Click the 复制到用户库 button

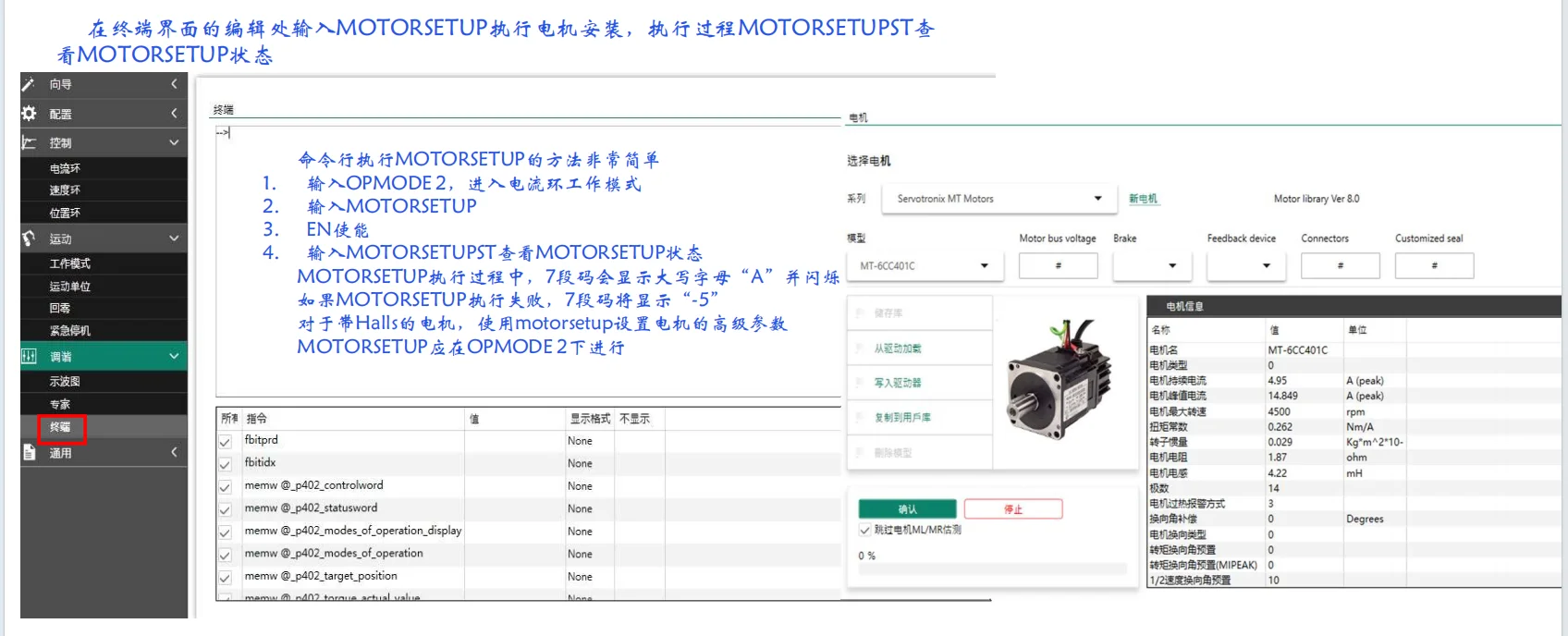coord(920,418)
